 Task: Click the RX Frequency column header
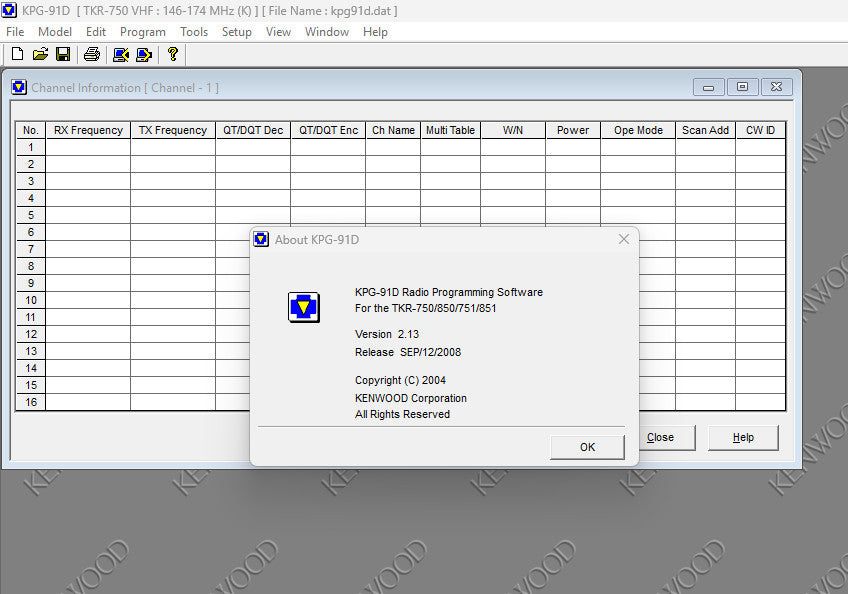pos(88,130)
